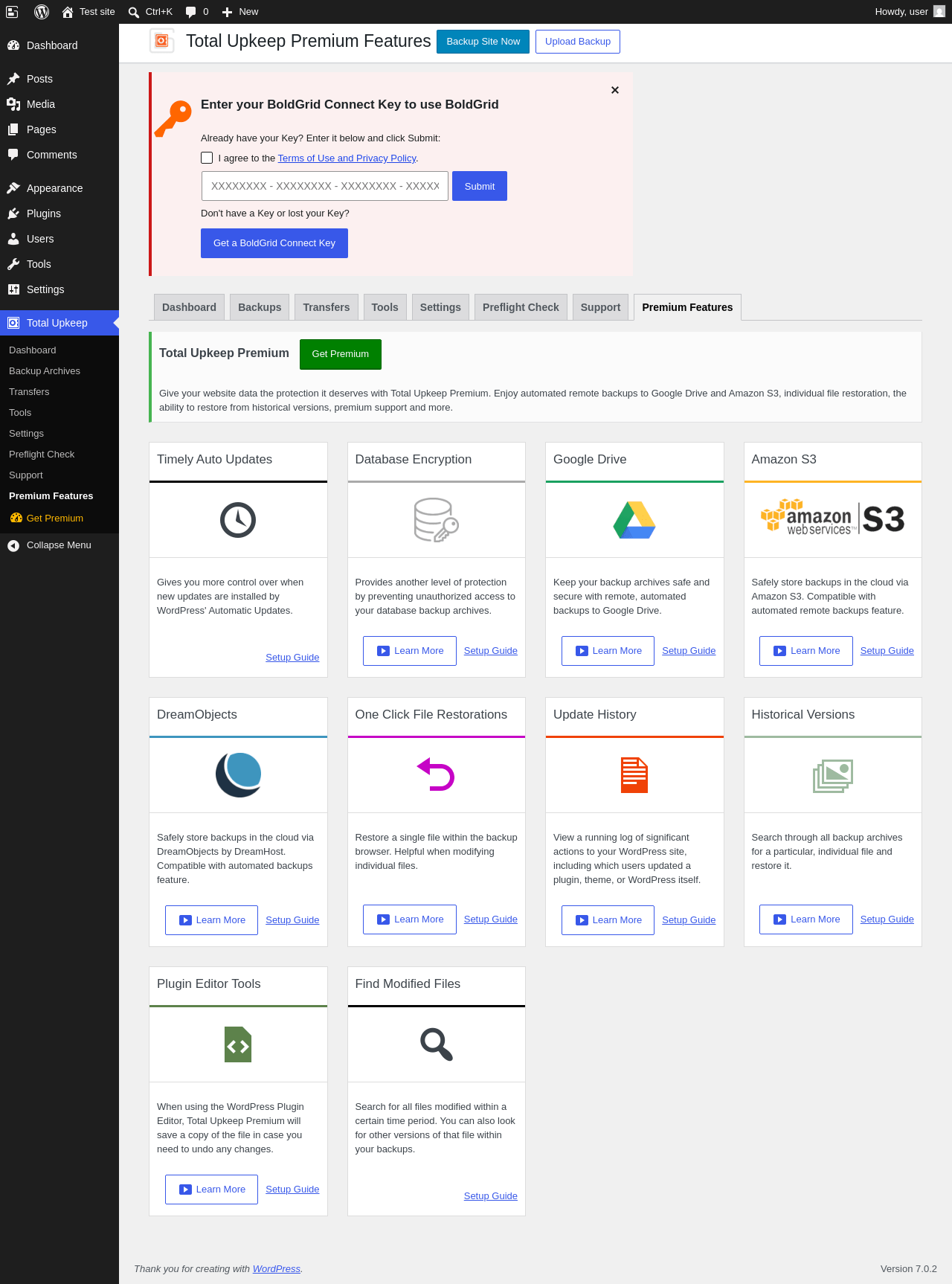The height and width of the screenshot is (1284, 952).
Task: Click Learn More for Plugin Editor Tools
Action: click(211, 1190)
